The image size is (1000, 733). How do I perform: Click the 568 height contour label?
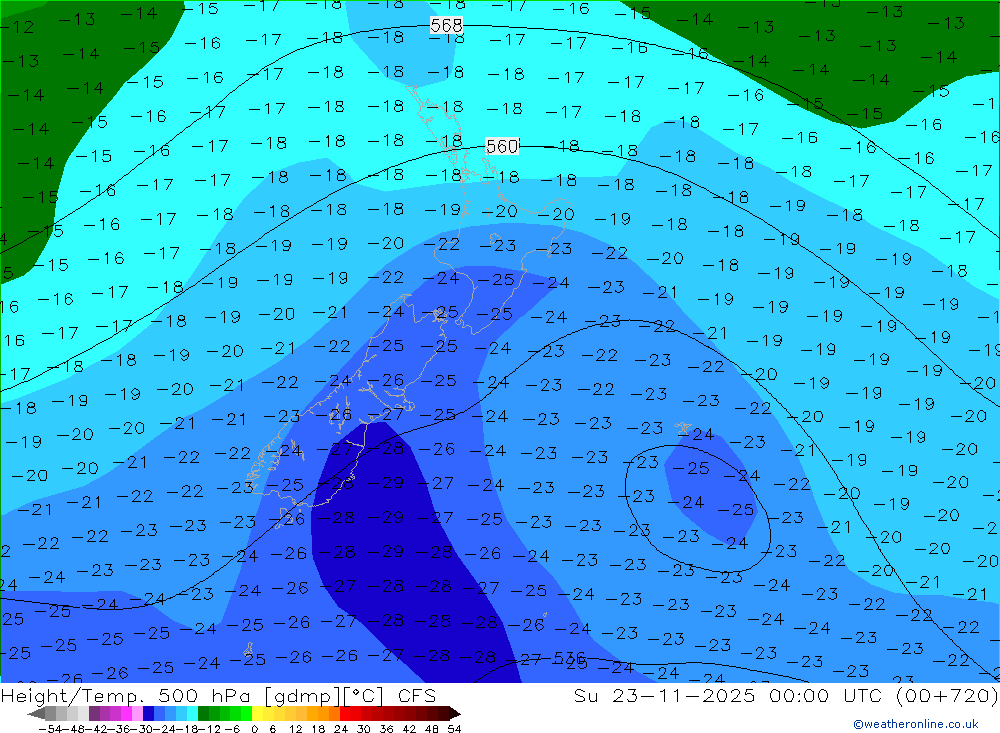[x=446, y=26]
